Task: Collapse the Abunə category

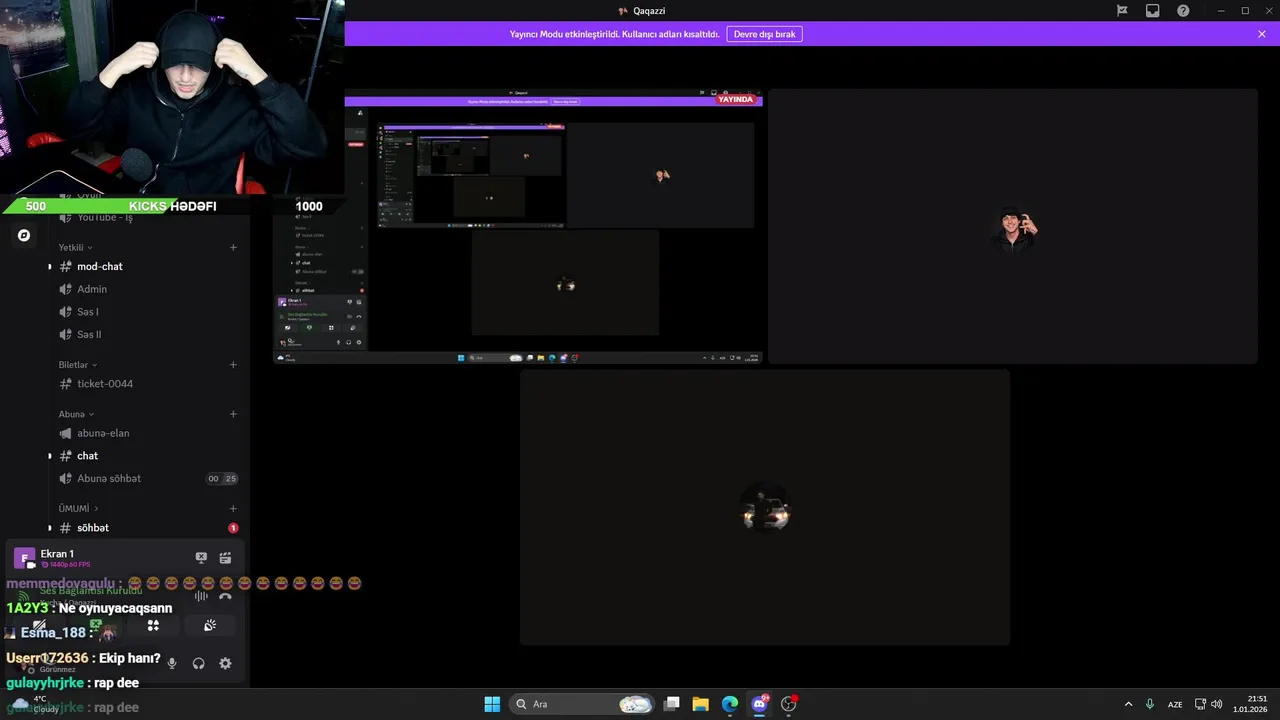Action: pos(76,414)
